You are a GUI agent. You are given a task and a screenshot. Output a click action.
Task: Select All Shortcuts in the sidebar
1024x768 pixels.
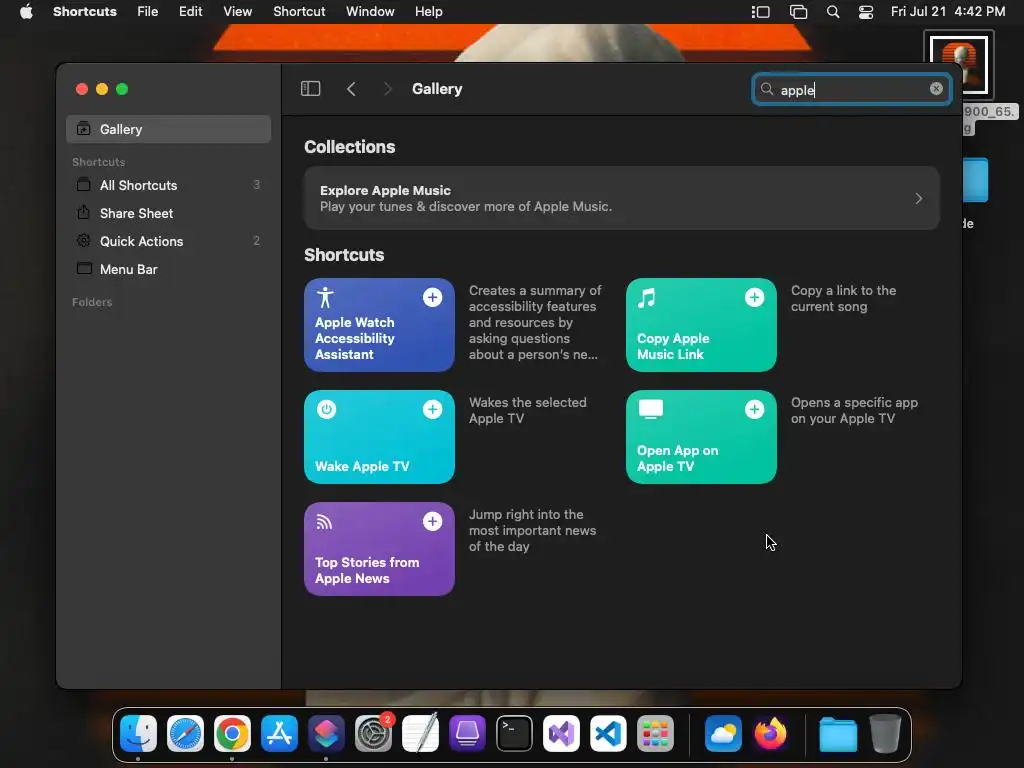(168, 185)
